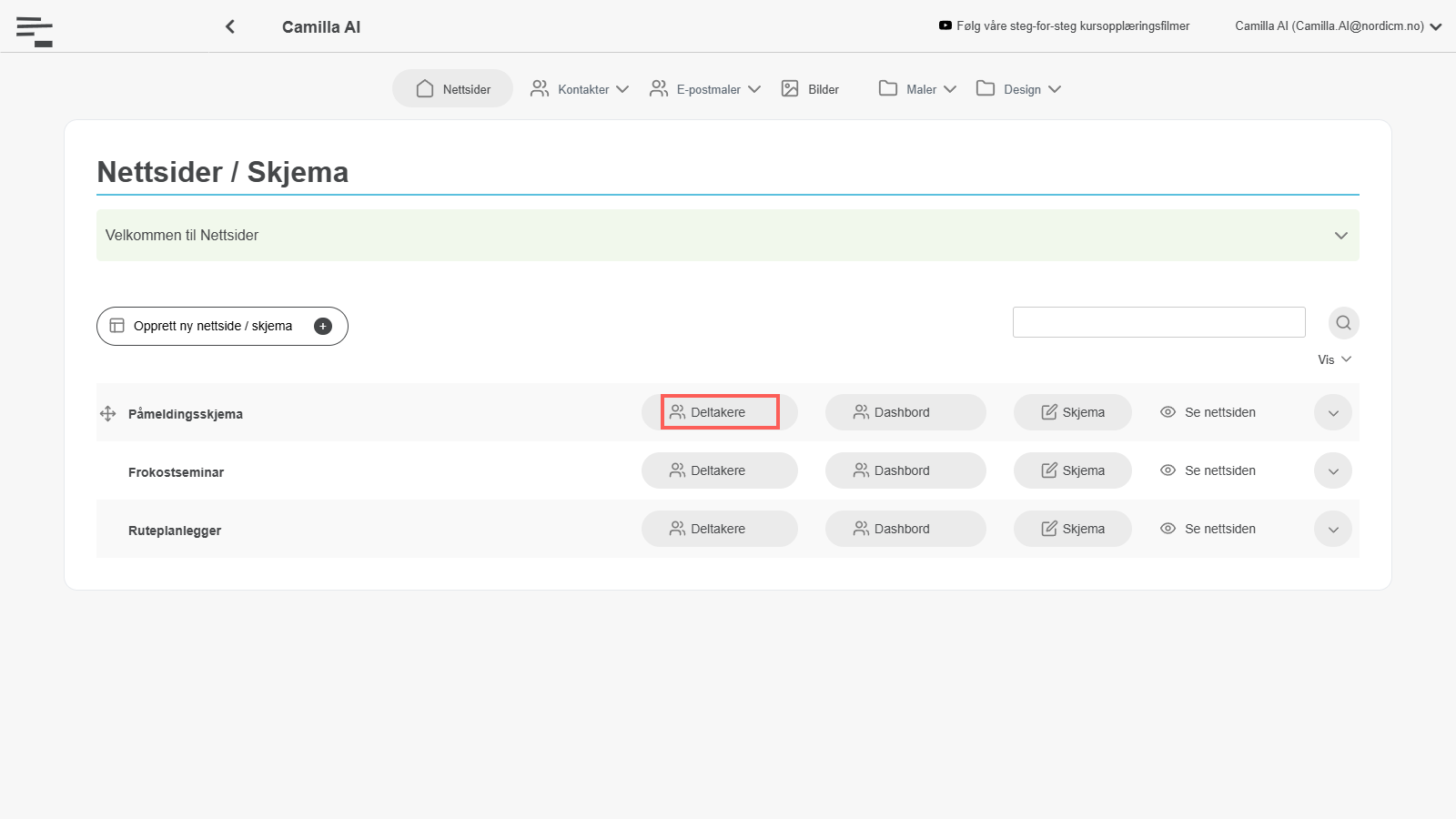Viewport: 1456px width, 819px height.
Task: Select the Ruteplanlegger row title
Action: (x=175, y=531)
